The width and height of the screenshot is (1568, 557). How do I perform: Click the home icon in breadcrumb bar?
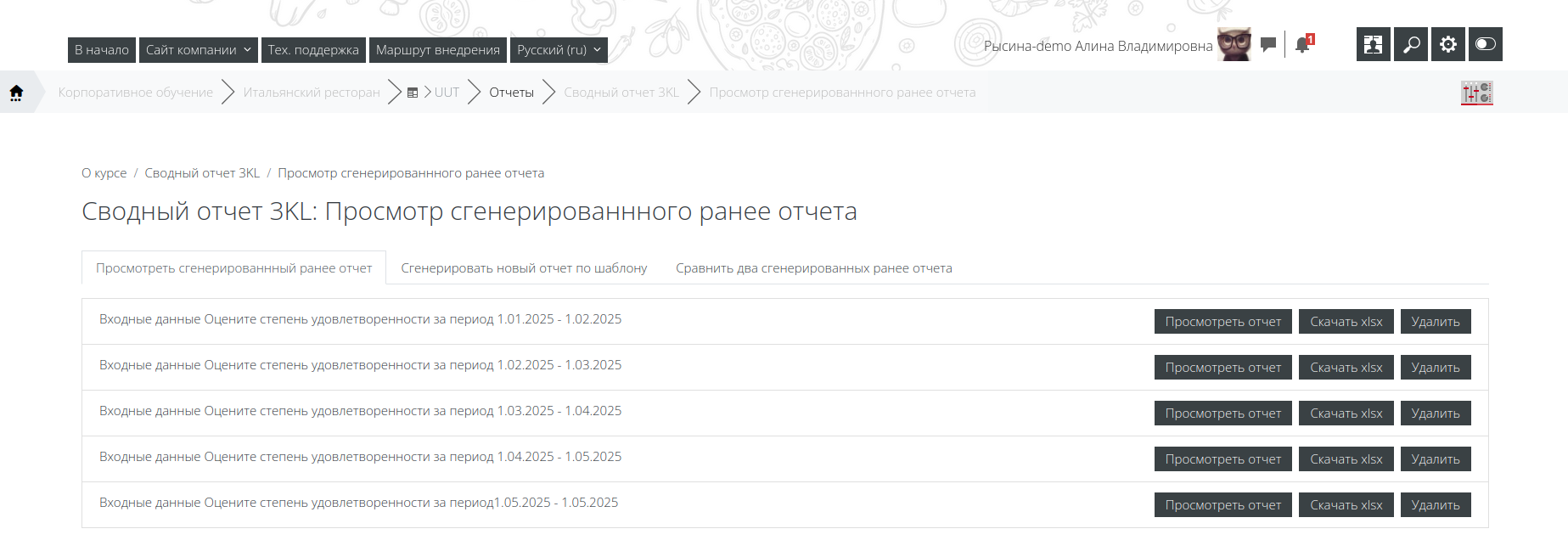click(x=16, y=93)
